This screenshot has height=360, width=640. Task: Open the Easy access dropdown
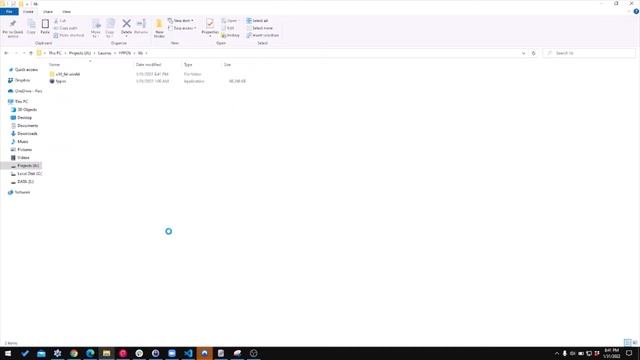pyautogui.click(x=182, y=28)
